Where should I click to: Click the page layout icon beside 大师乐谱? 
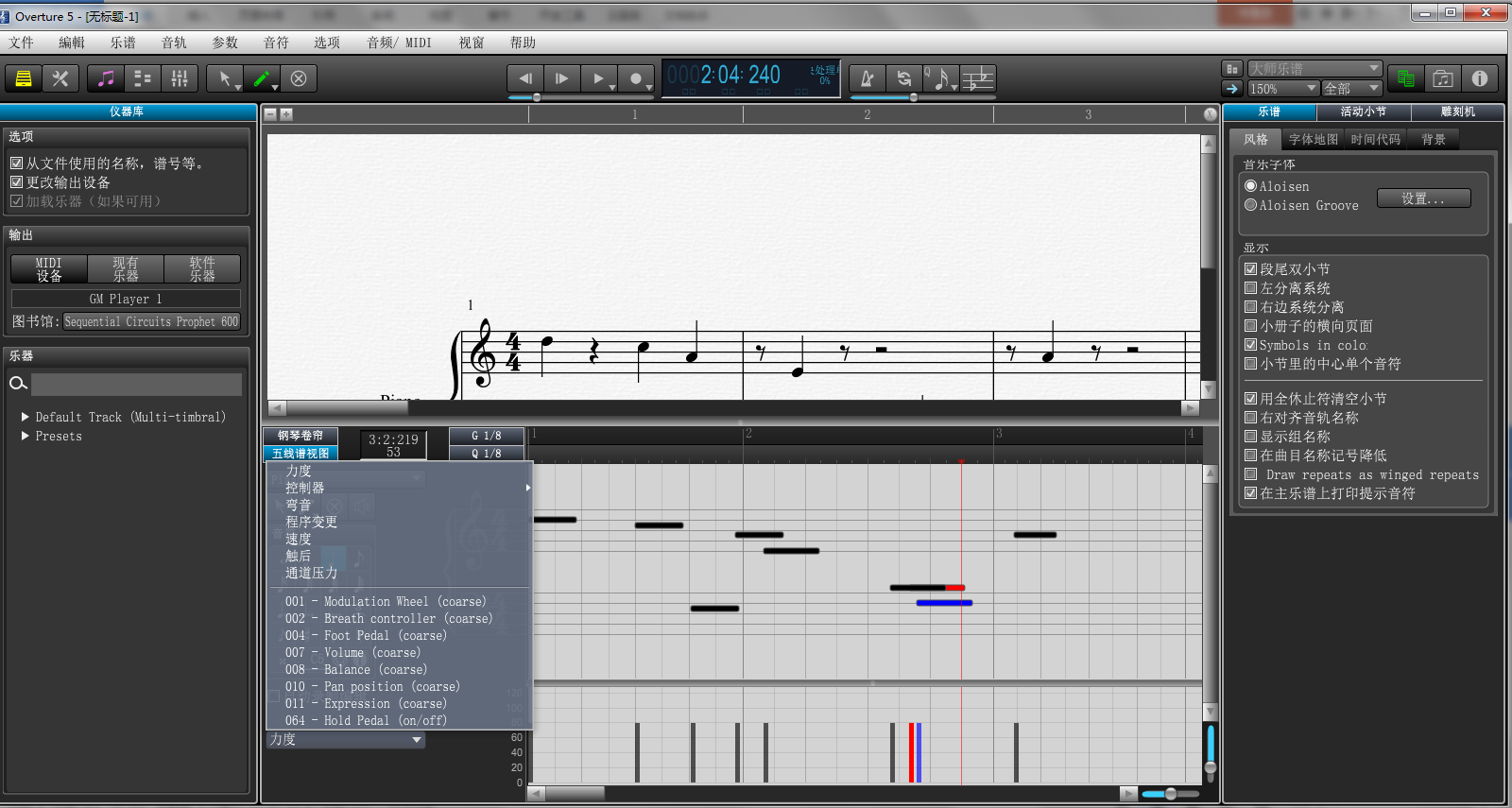(x=1231, y=69)
